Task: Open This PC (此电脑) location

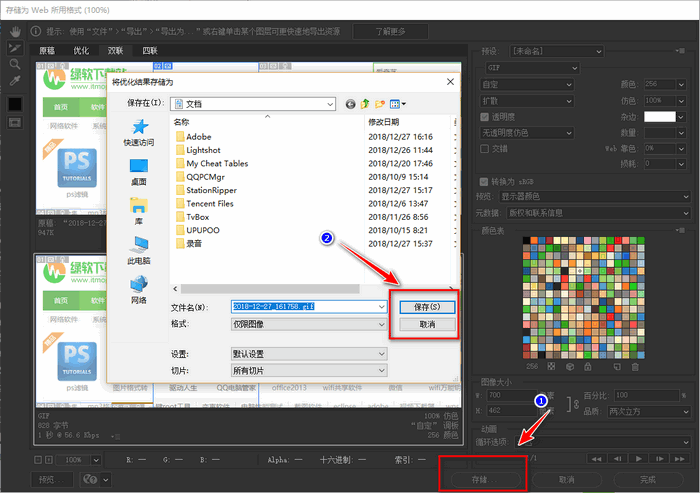Action: (x=139, y=251)
